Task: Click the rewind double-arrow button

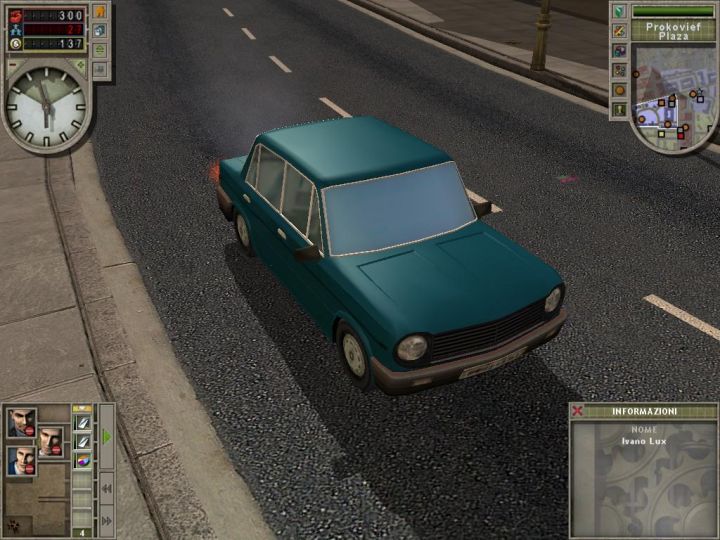Action: coord(106,488)
